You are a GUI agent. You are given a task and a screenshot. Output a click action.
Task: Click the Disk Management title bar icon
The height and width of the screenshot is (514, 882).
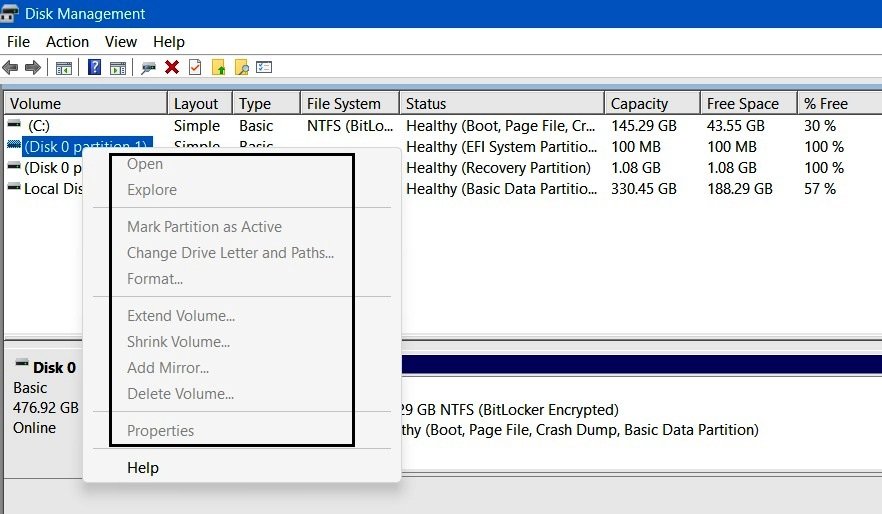(9, 14)
